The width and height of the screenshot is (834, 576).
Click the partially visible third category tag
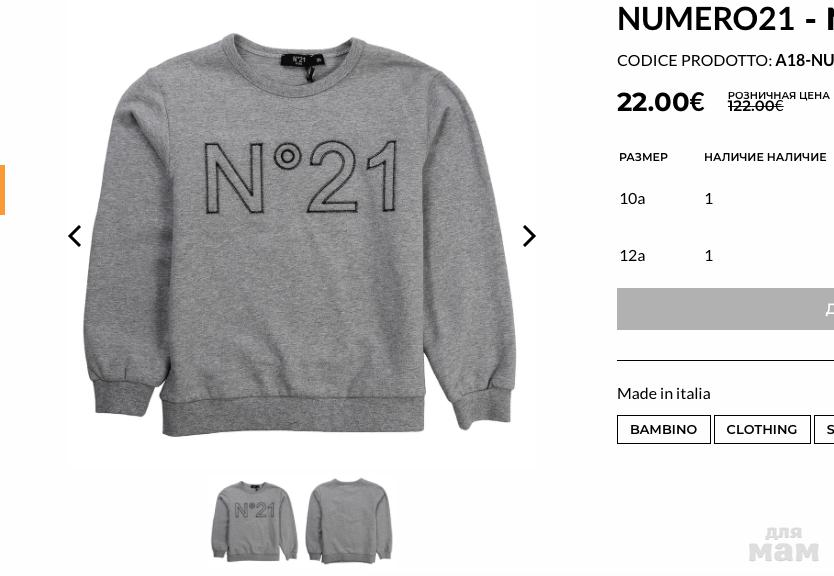point(824,429)
